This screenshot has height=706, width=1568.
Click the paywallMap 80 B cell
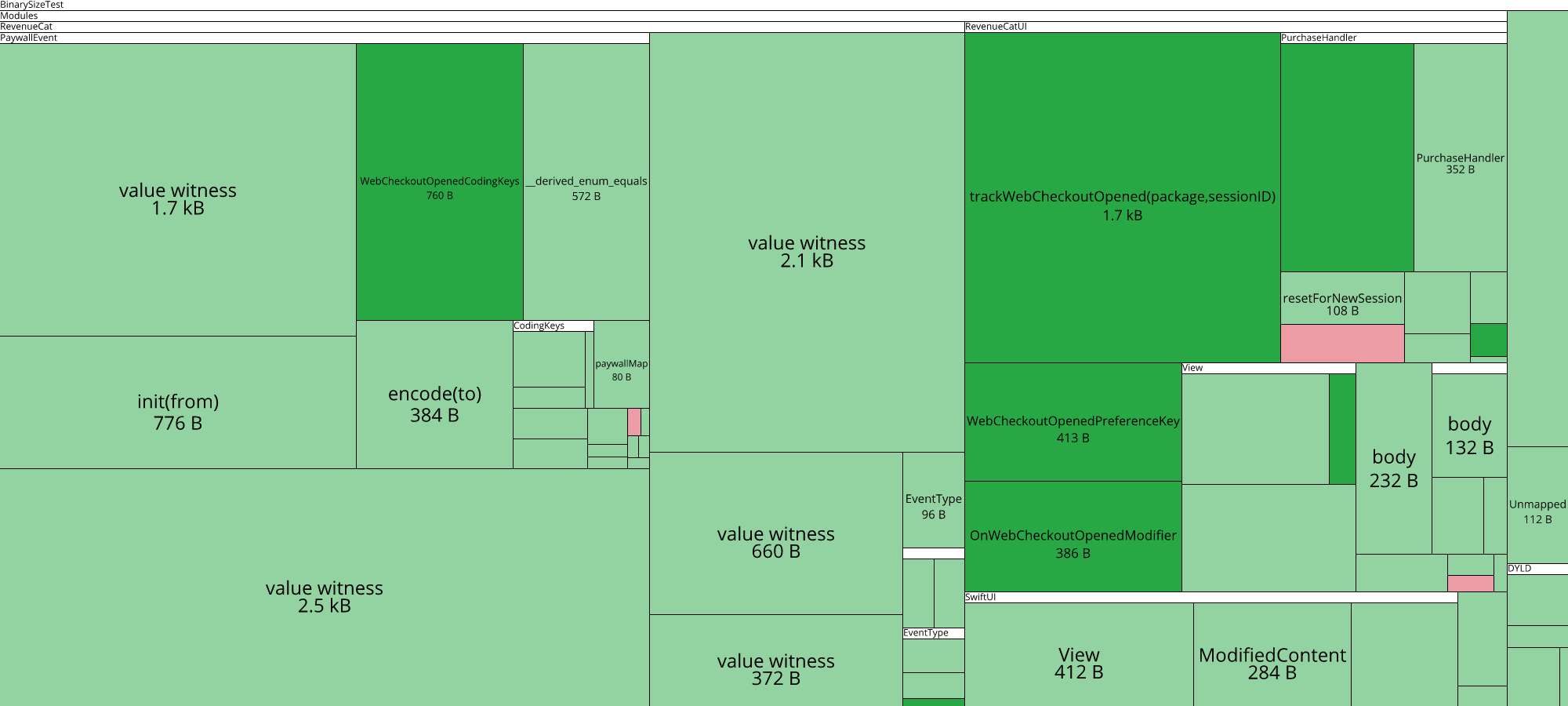click(x=622, y=365)
